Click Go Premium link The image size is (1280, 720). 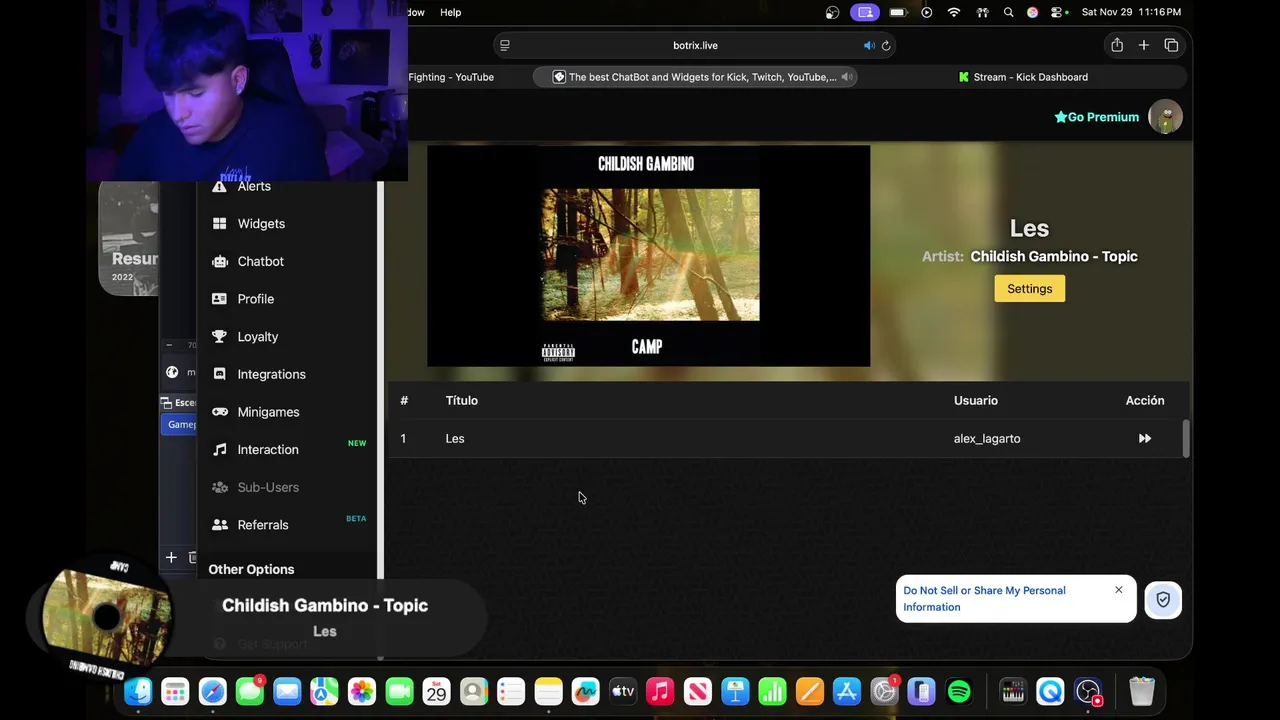coord(1096,117)
